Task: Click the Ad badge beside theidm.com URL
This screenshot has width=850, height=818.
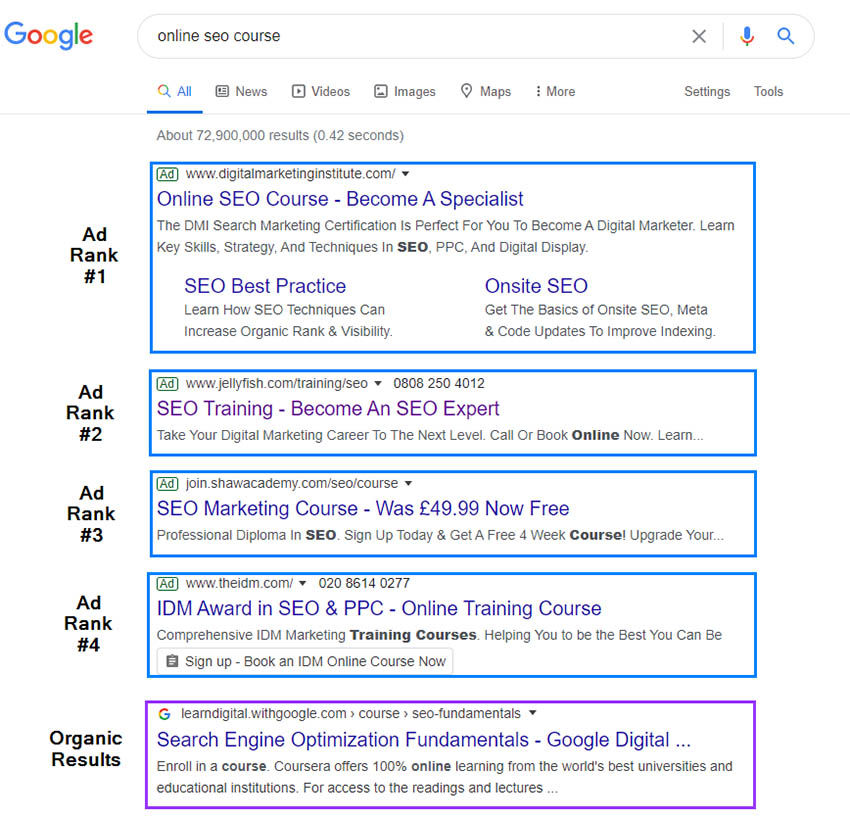Action: click(168, 583)
